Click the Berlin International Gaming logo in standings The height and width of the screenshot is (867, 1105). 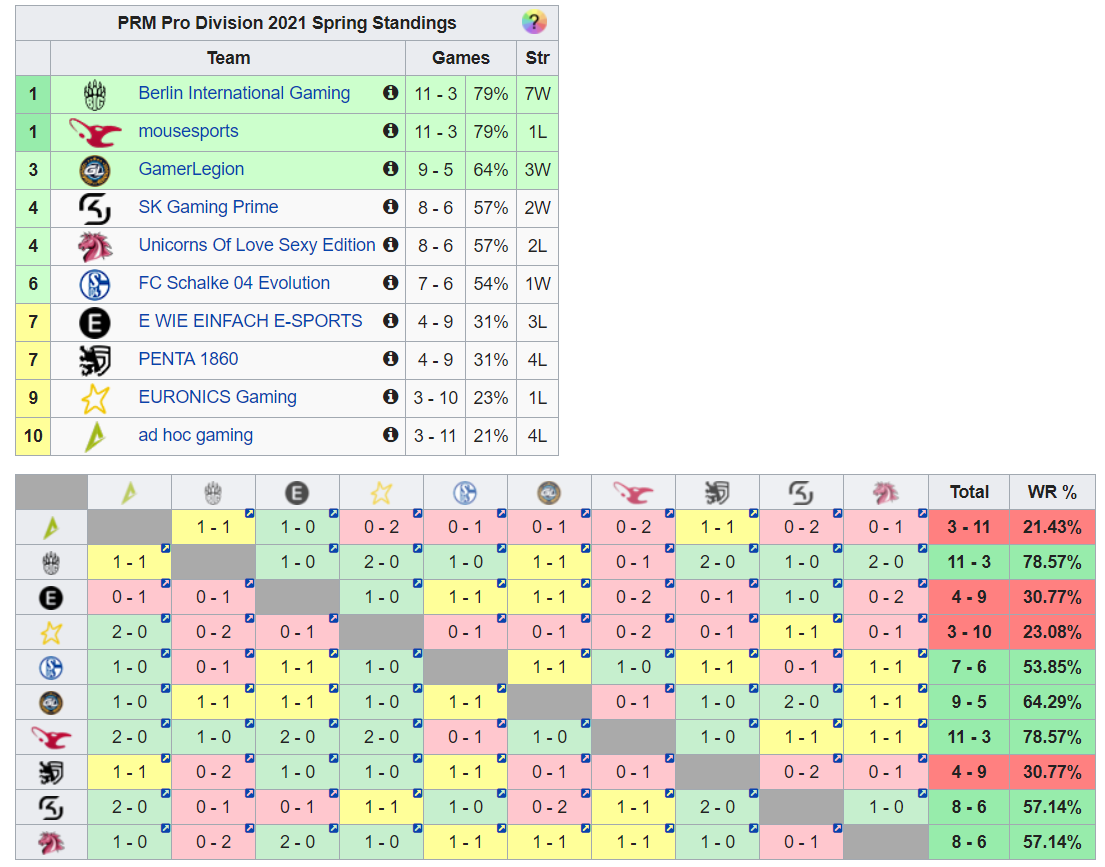95,94
